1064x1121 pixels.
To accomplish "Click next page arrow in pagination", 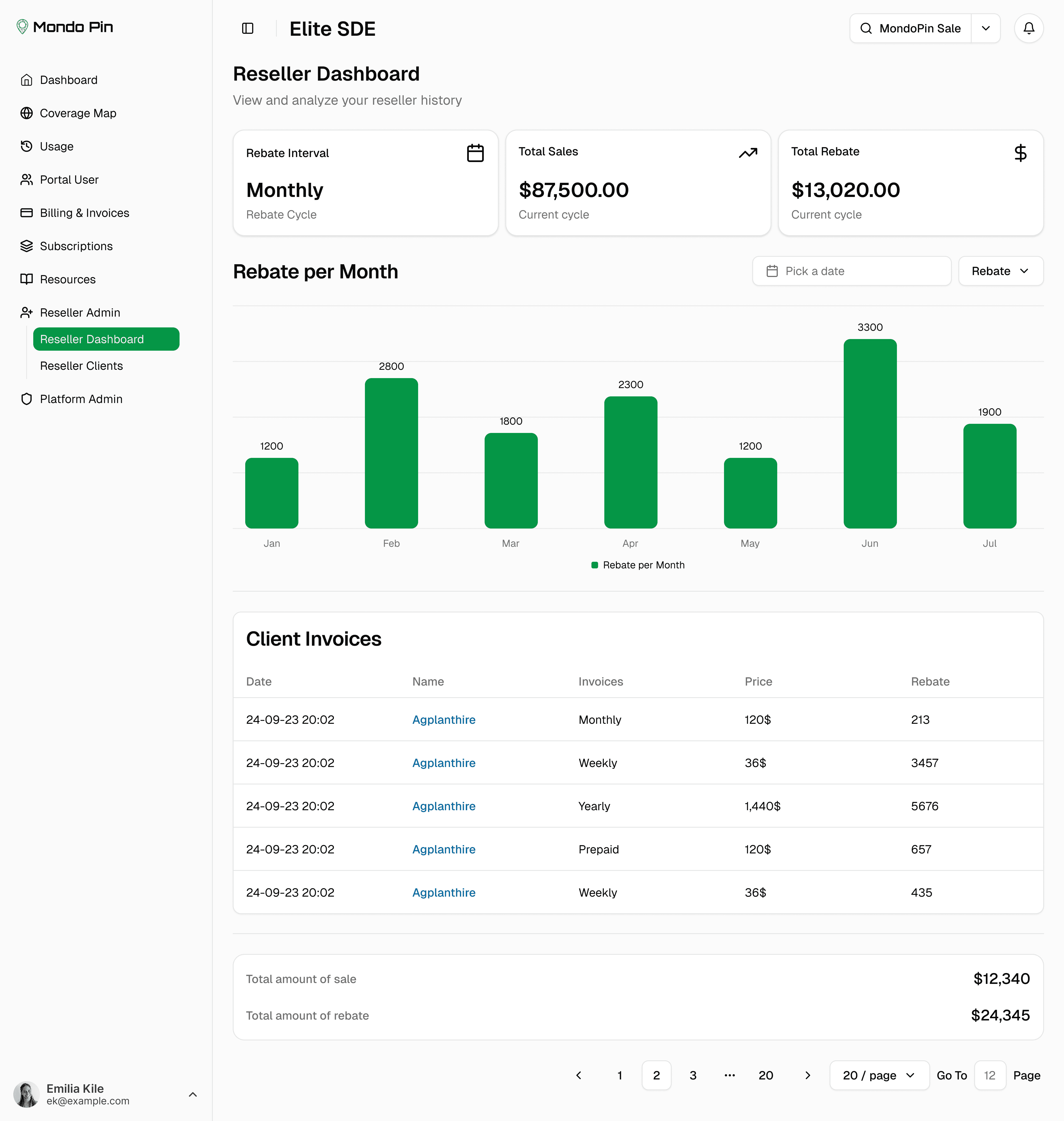I will 807,1075.
